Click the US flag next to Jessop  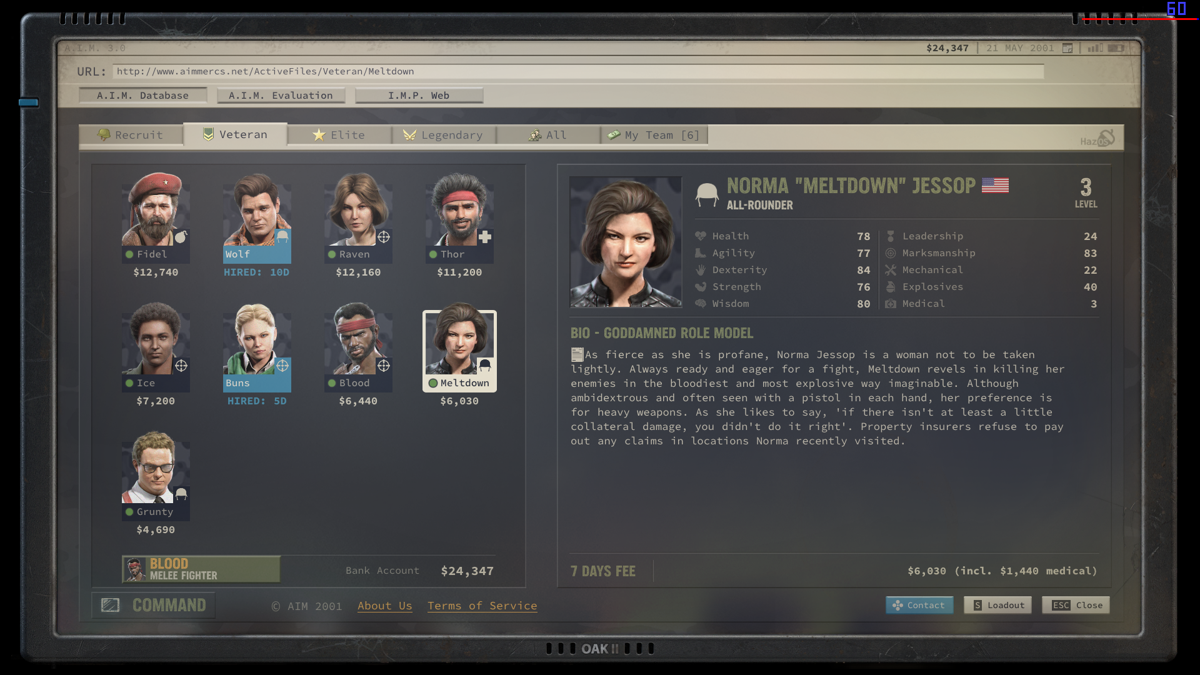tap(995, 185)
